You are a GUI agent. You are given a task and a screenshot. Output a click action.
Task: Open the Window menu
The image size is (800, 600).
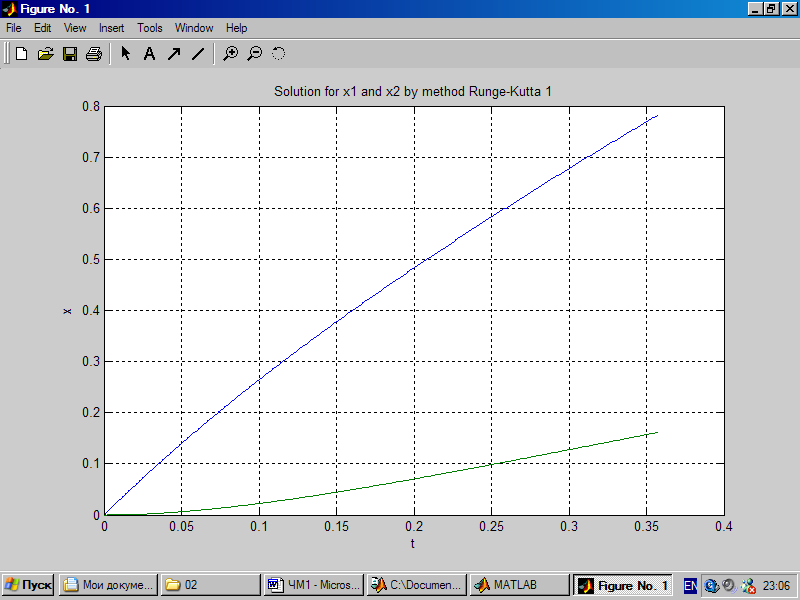pos(194,28)
